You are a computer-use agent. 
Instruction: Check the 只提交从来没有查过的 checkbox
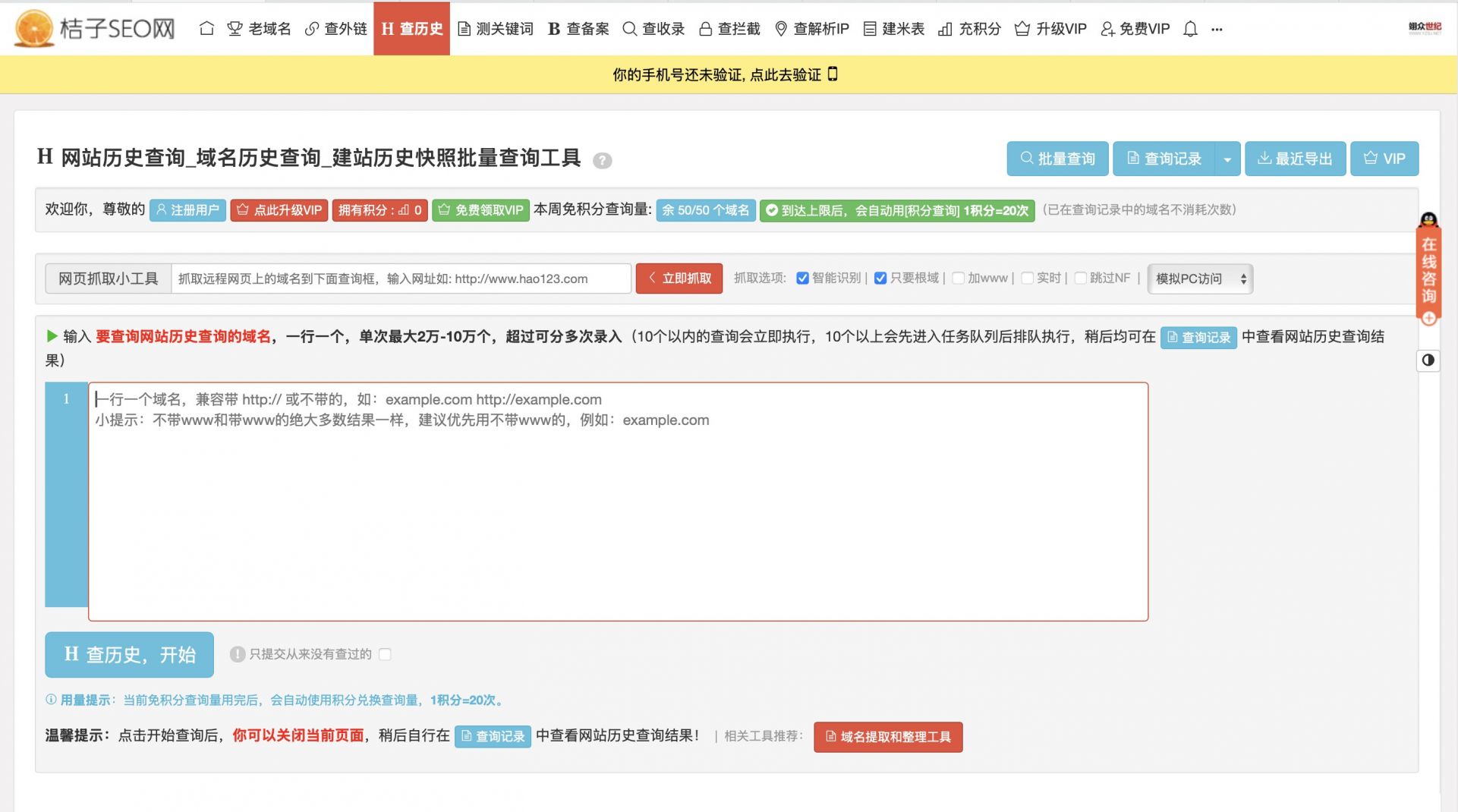pyautogui.click(x=385, y=654)
